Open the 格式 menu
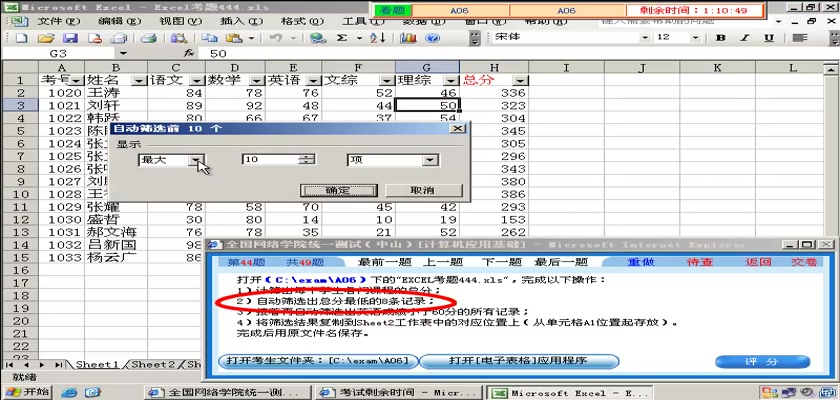This screenshot has width=840, height=400. tap(303, 21)
